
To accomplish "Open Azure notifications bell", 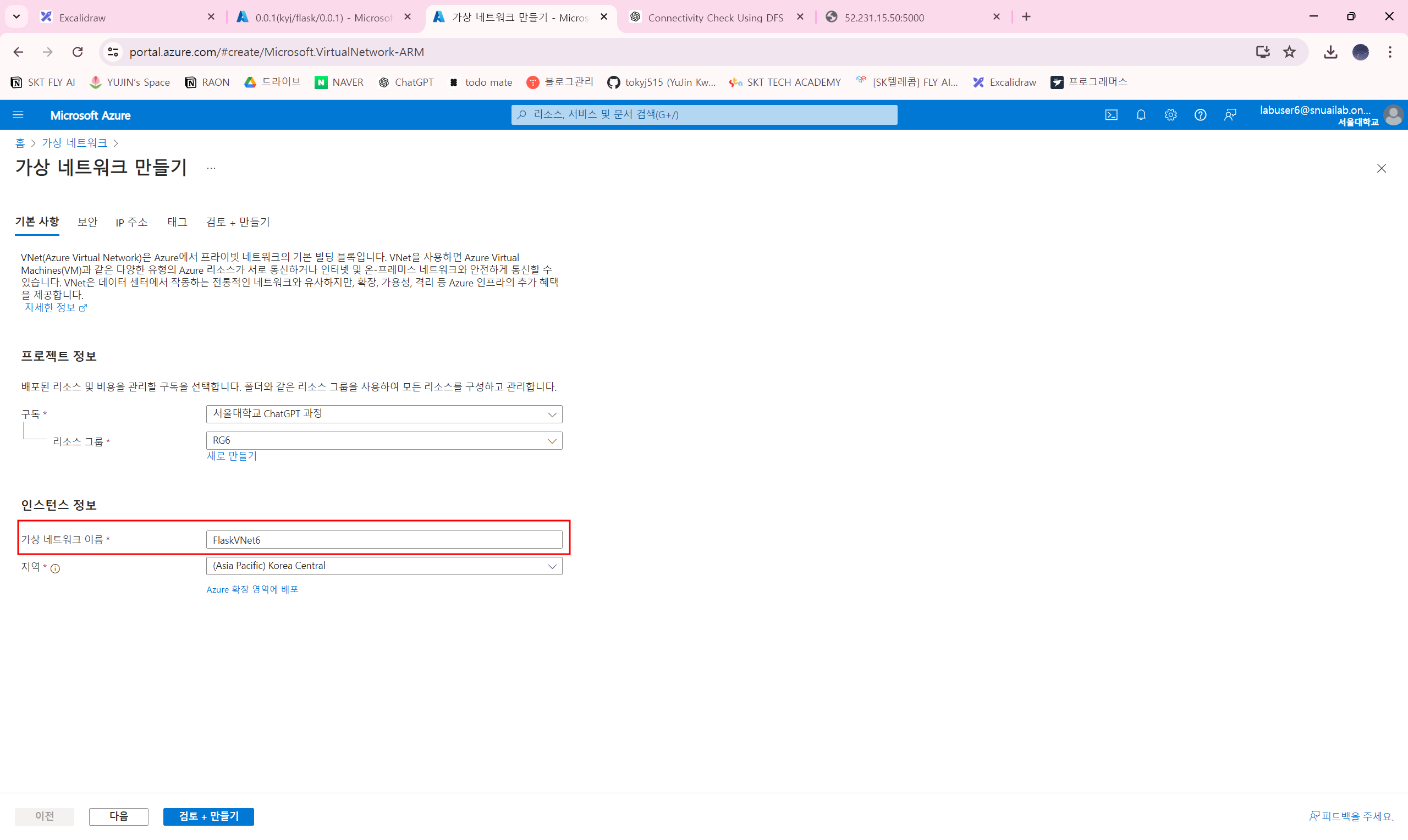I will pyautogui.click(x=1141, y=115).
